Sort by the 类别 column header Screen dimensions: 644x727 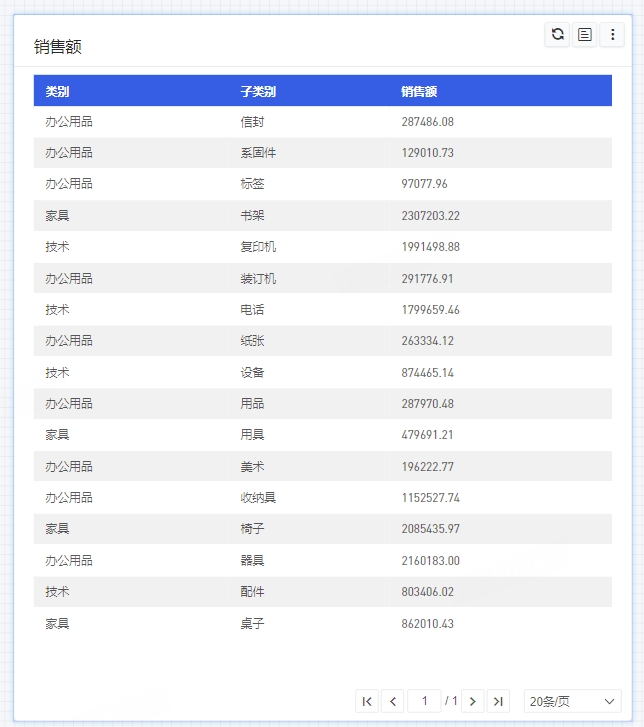[x=58, y=91]
